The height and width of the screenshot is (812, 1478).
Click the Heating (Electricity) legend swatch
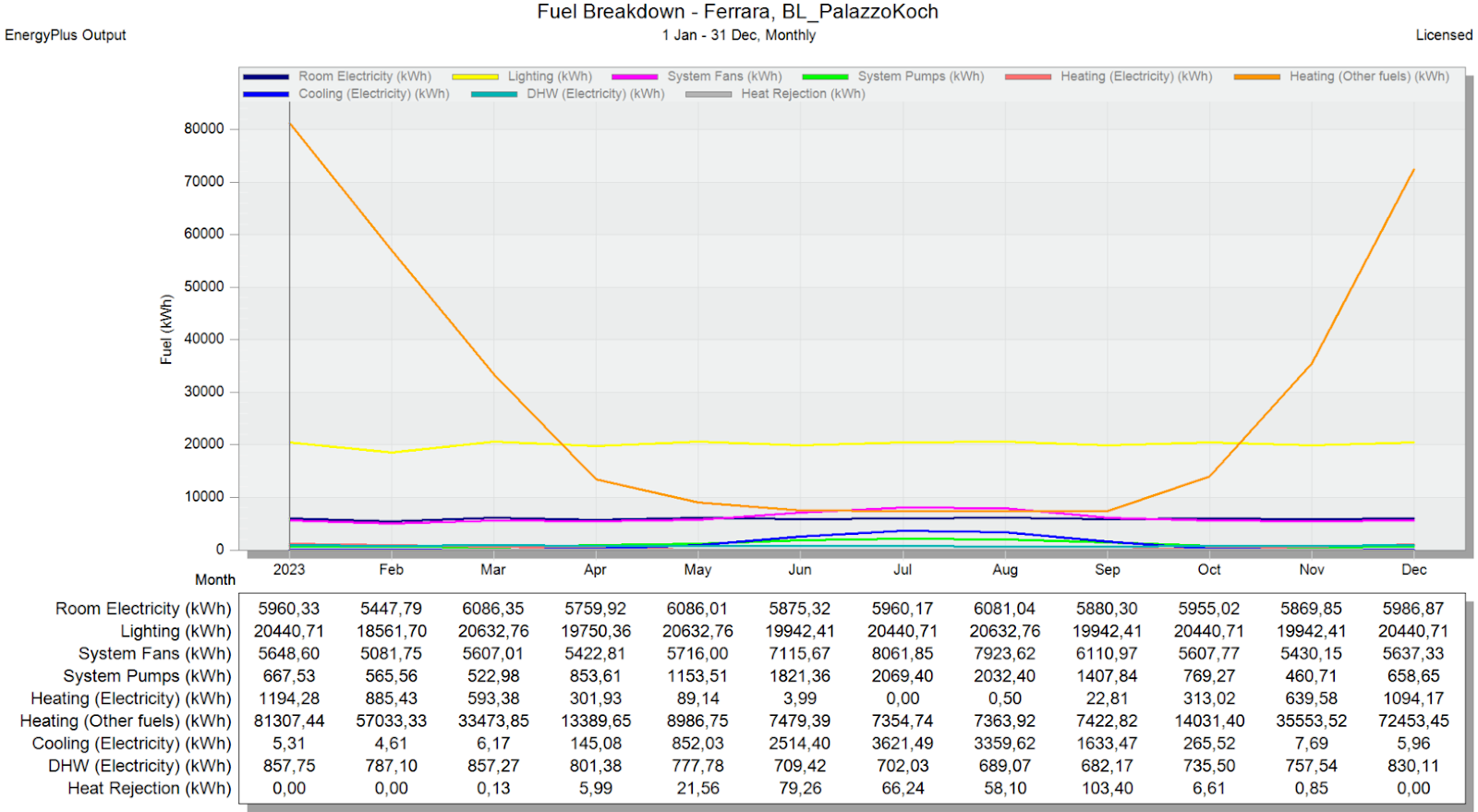pyautogui.click(x=1028, y=77)
